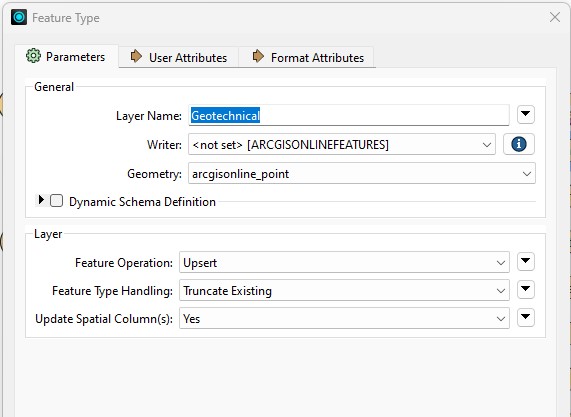Open the Writer dropdown
The width and height of the screenshot is (571, 417).
click(342, 144)
